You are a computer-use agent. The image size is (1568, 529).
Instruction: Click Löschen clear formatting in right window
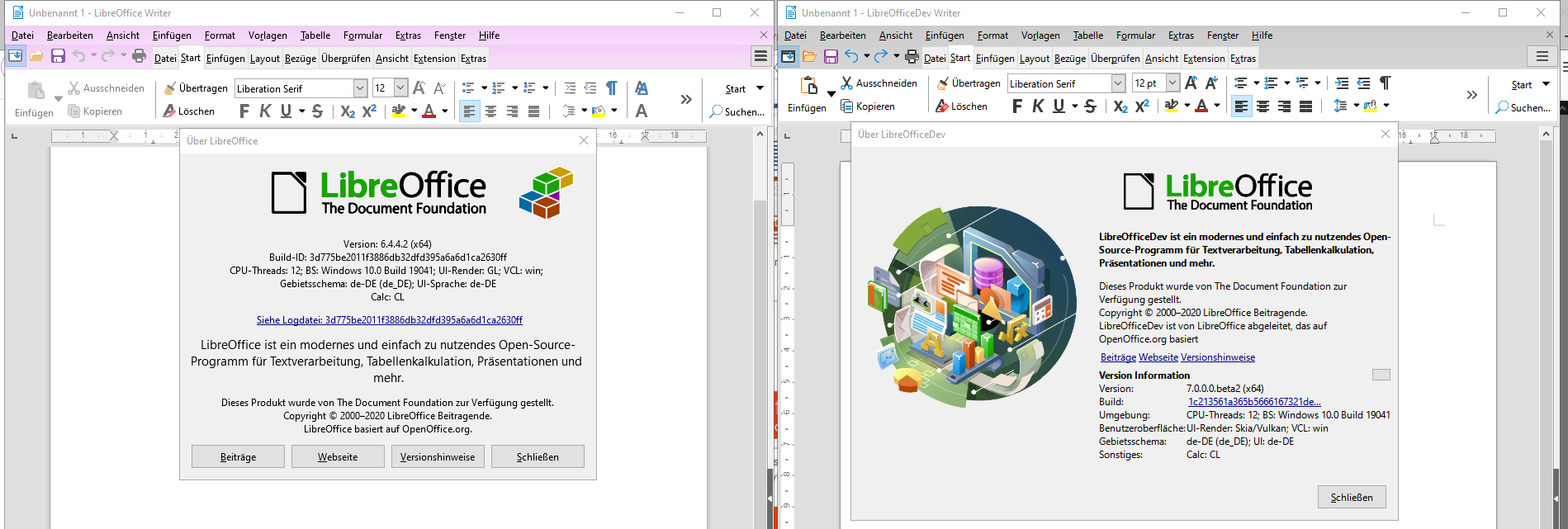pos(961,106)
